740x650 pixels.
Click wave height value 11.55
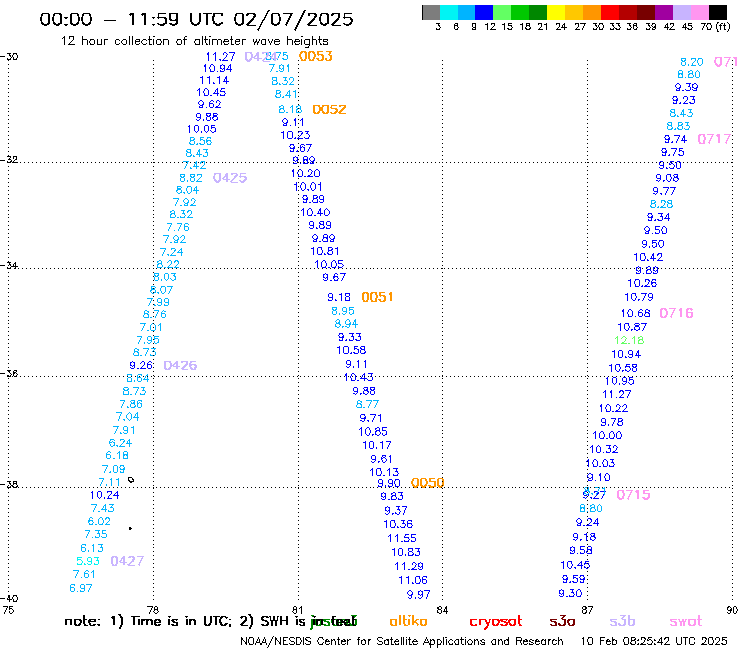[x=402, y=539]
